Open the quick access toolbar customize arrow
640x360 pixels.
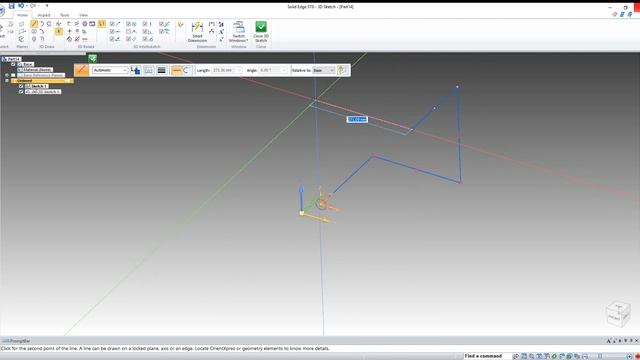[x=47, y=6]
